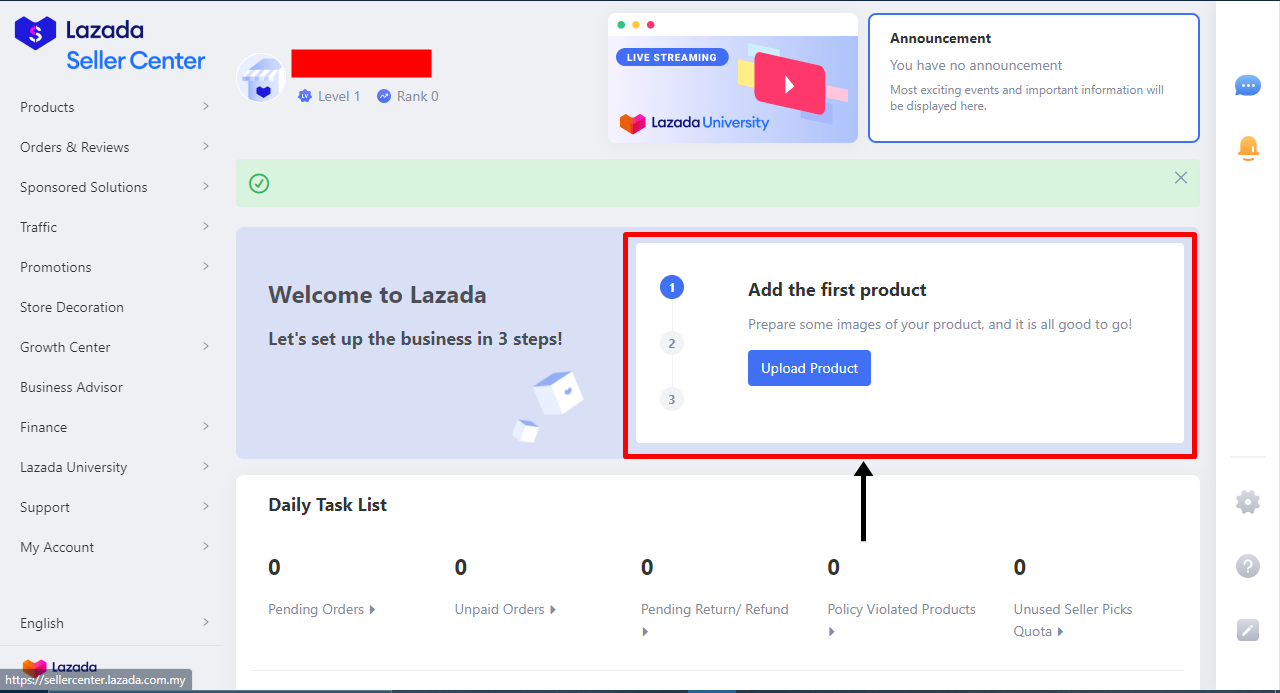
Task: Expand the Growth Center chevron
Action: coord(206,346)
